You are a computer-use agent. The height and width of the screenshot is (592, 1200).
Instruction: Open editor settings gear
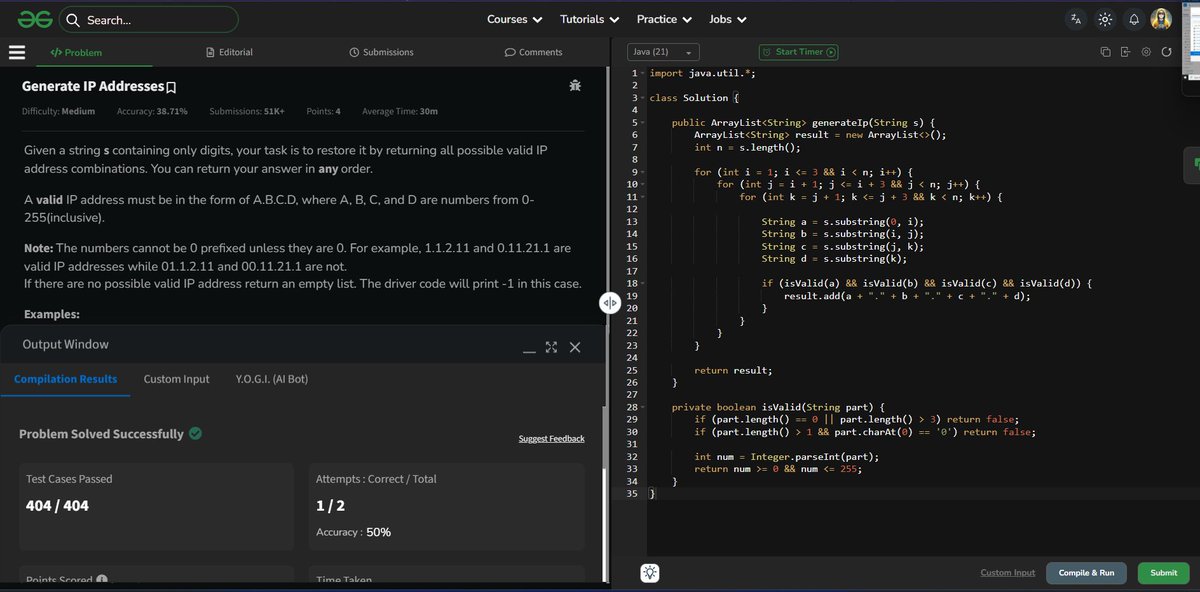click(x=1146, y=52)
